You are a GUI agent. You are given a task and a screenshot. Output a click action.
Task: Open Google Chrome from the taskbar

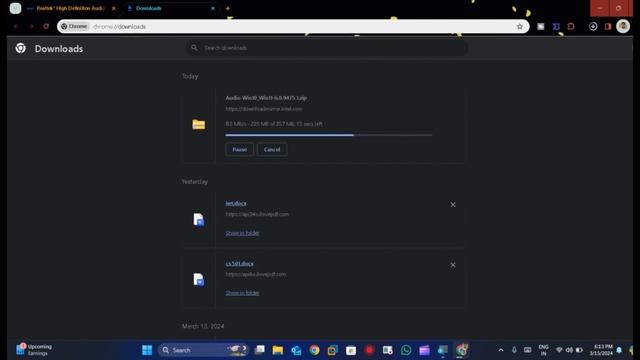coord(314,350)
